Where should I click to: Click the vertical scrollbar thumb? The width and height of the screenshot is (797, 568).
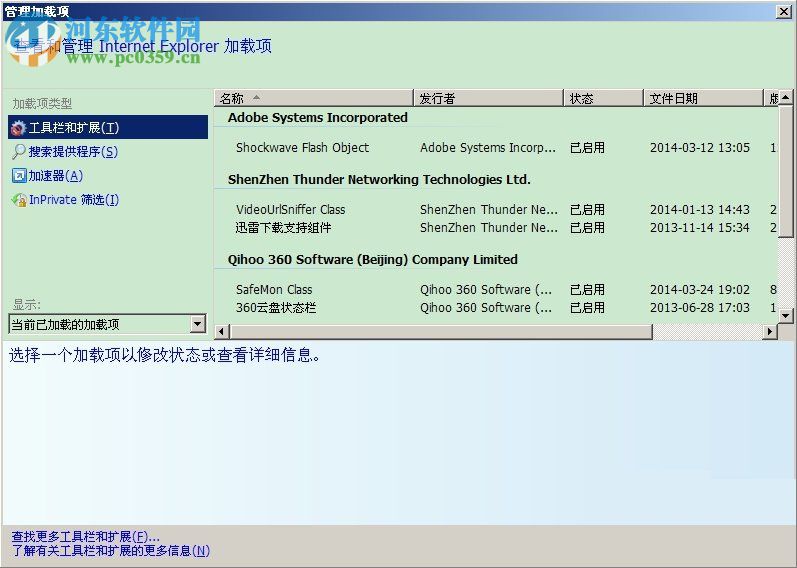click(786, 171)
